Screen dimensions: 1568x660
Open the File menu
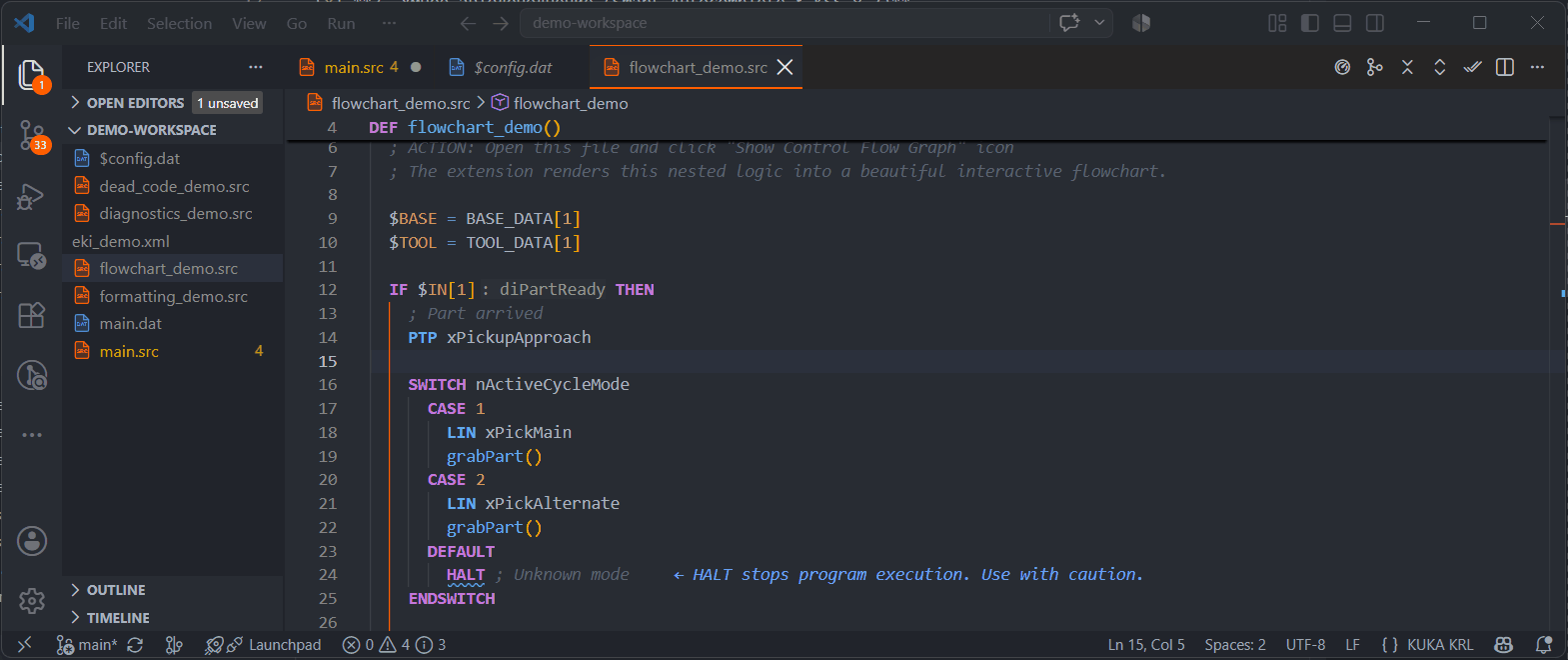click(68, 23)
